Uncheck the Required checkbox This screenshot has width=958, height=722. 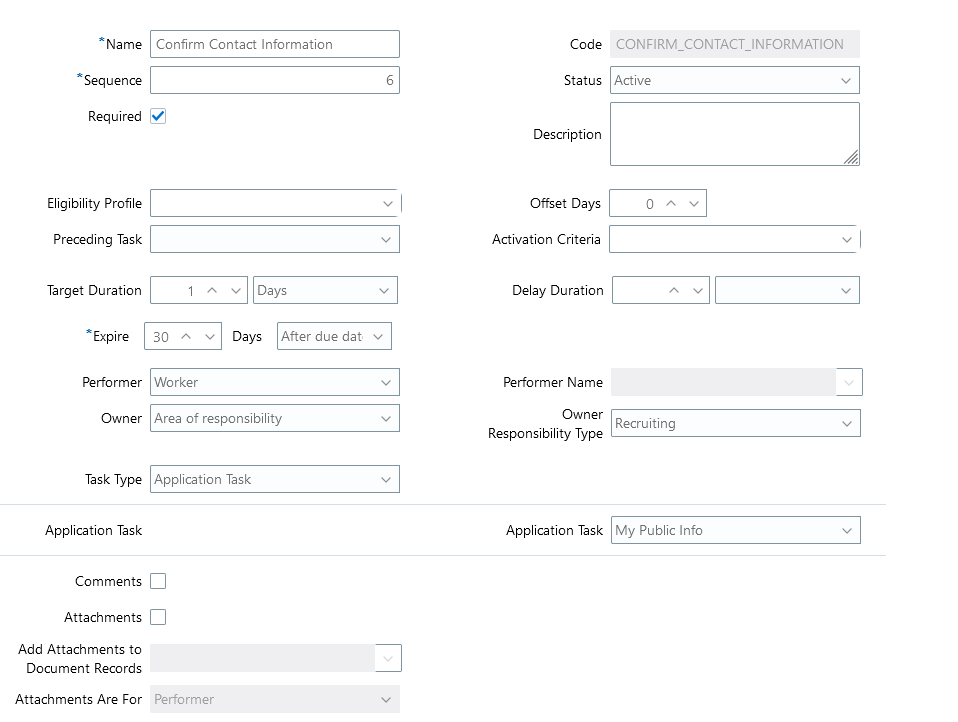[x=157, y=116]
